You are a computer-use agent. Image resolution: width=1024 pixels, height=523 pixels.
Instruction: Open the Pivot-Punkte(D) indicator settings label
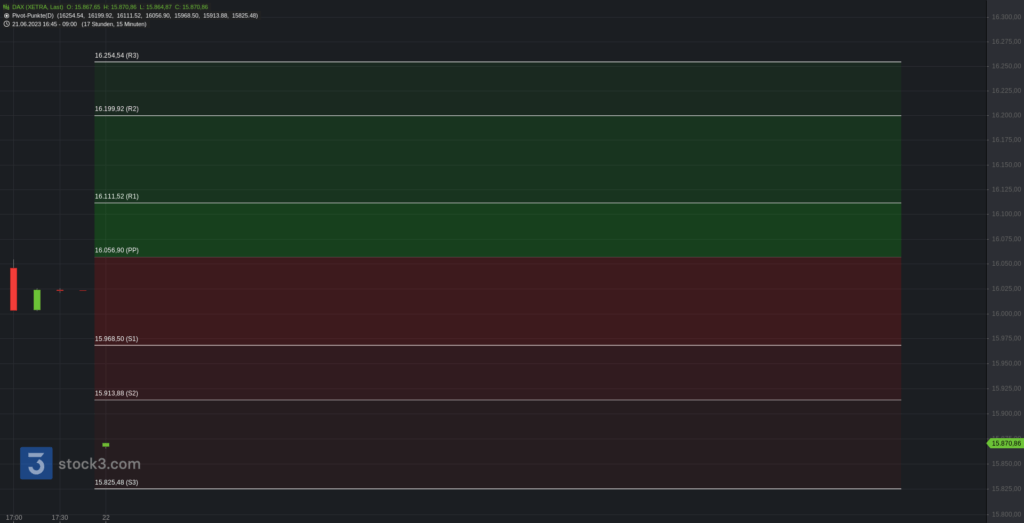click(x=33, y=15)
